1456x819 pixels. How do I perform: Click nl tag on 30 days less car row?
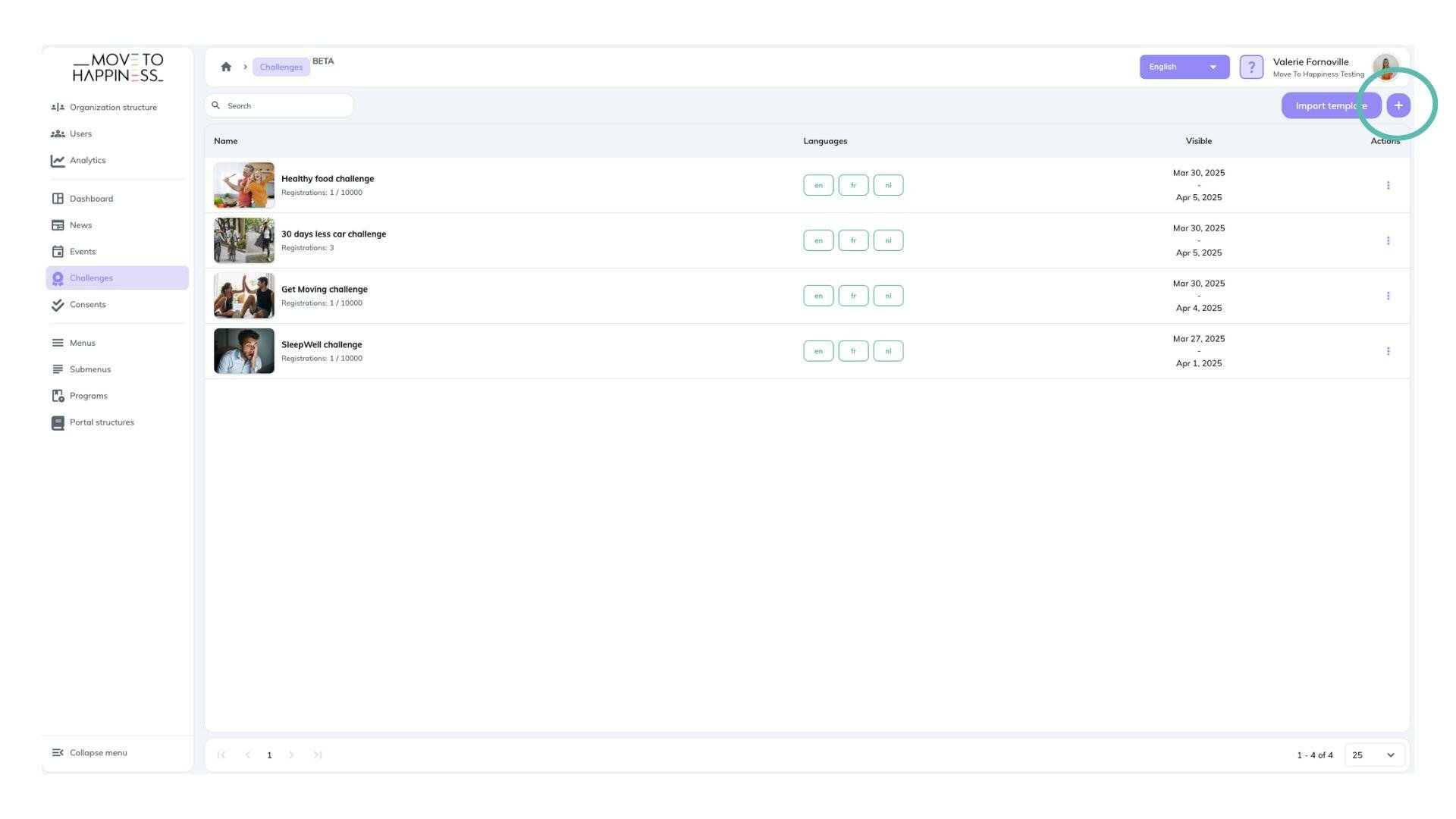(x=888, y=240)
